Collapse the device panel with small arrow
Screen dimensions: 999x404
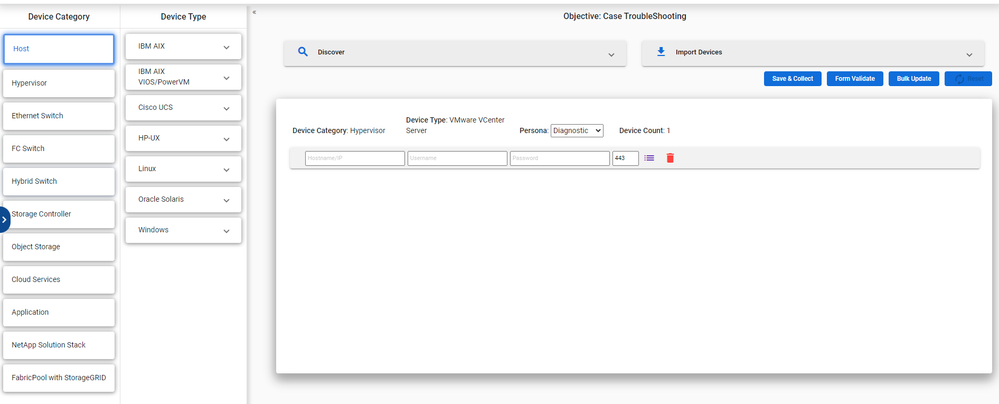point(254,12)
